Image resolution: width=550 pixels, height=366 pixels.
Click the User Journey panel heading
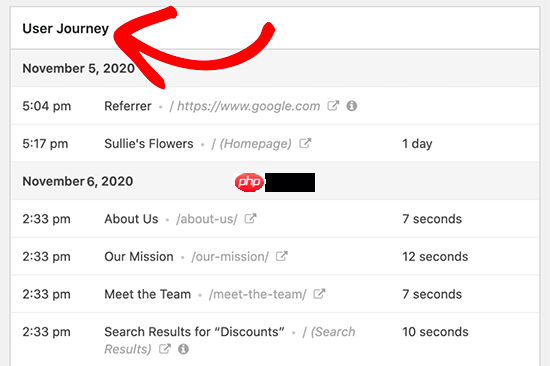(x=66, y=28)
